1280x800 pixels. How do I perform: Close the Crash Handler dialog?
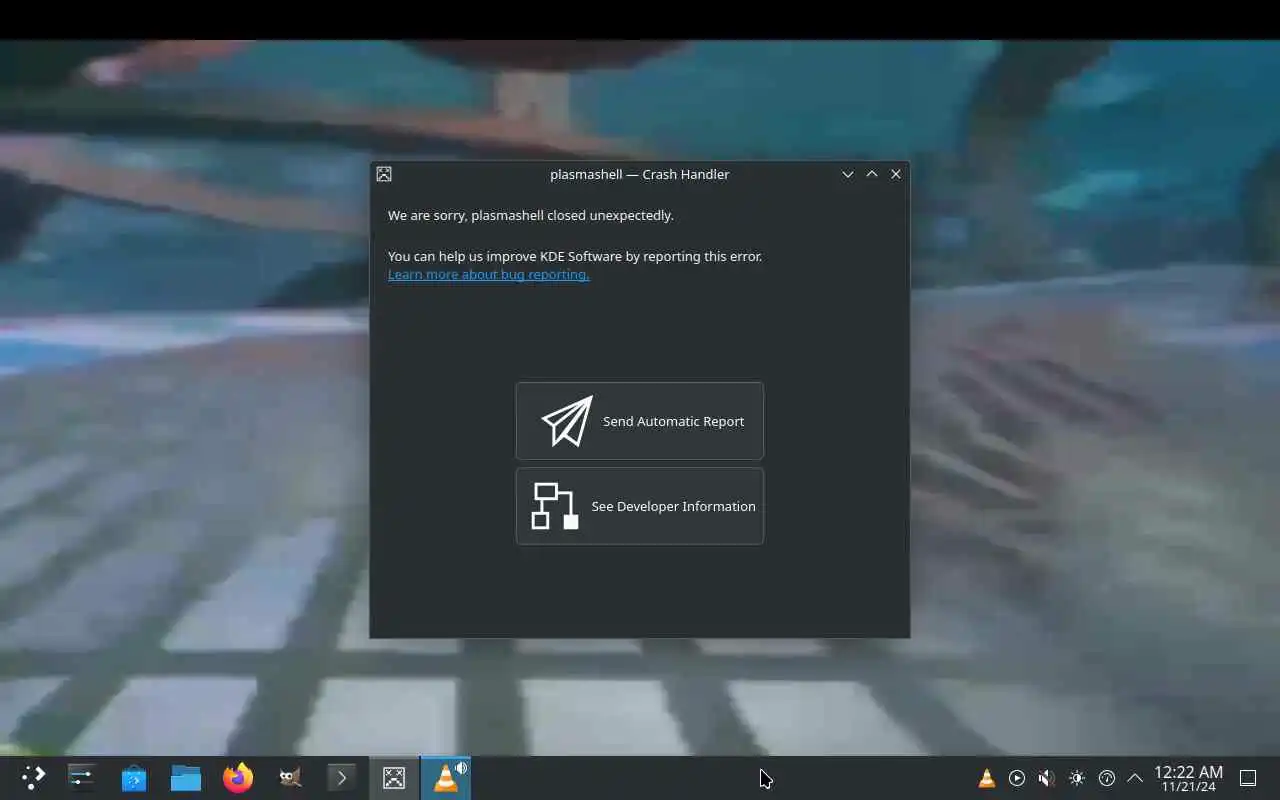click(896, 174)
